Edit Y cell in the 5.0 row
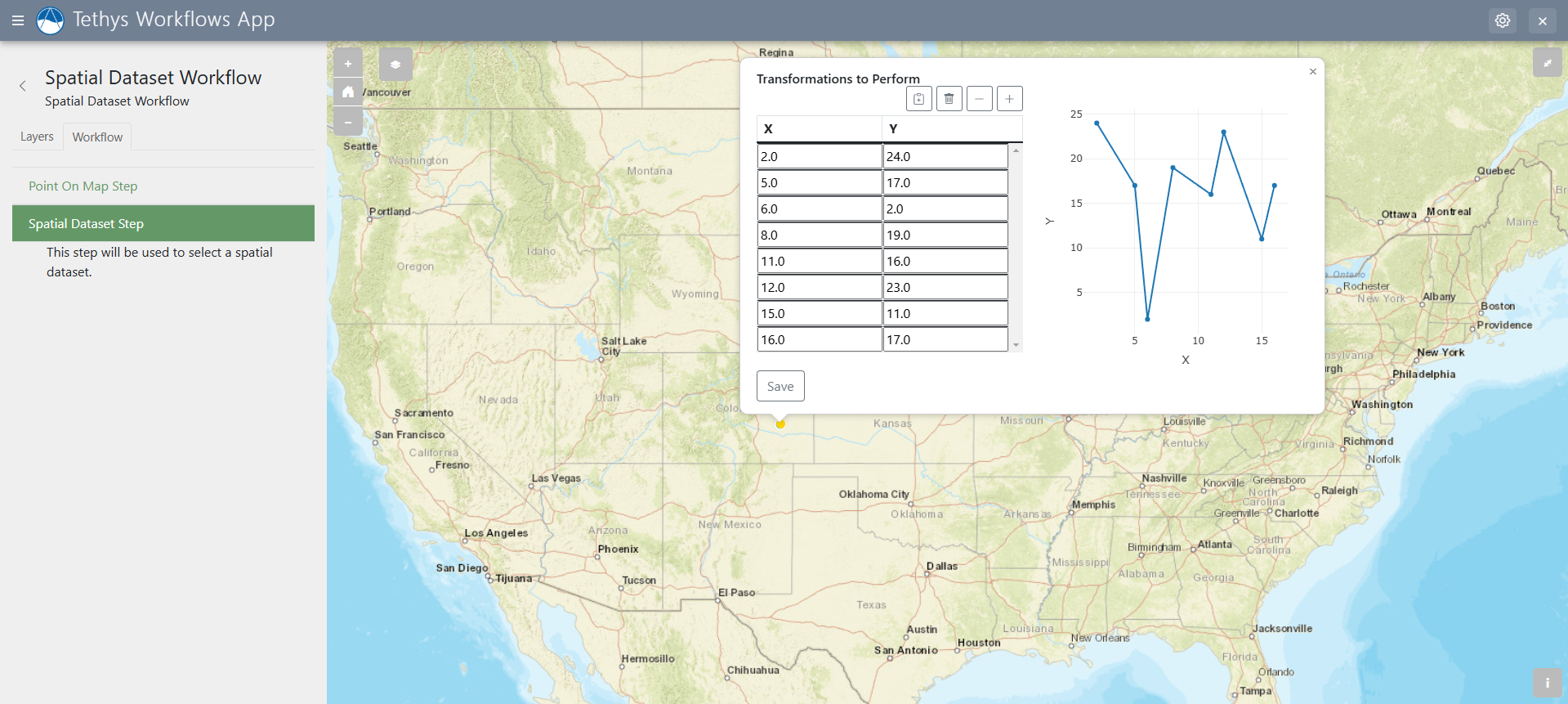The image size is (1568, 704). point(945,182)
